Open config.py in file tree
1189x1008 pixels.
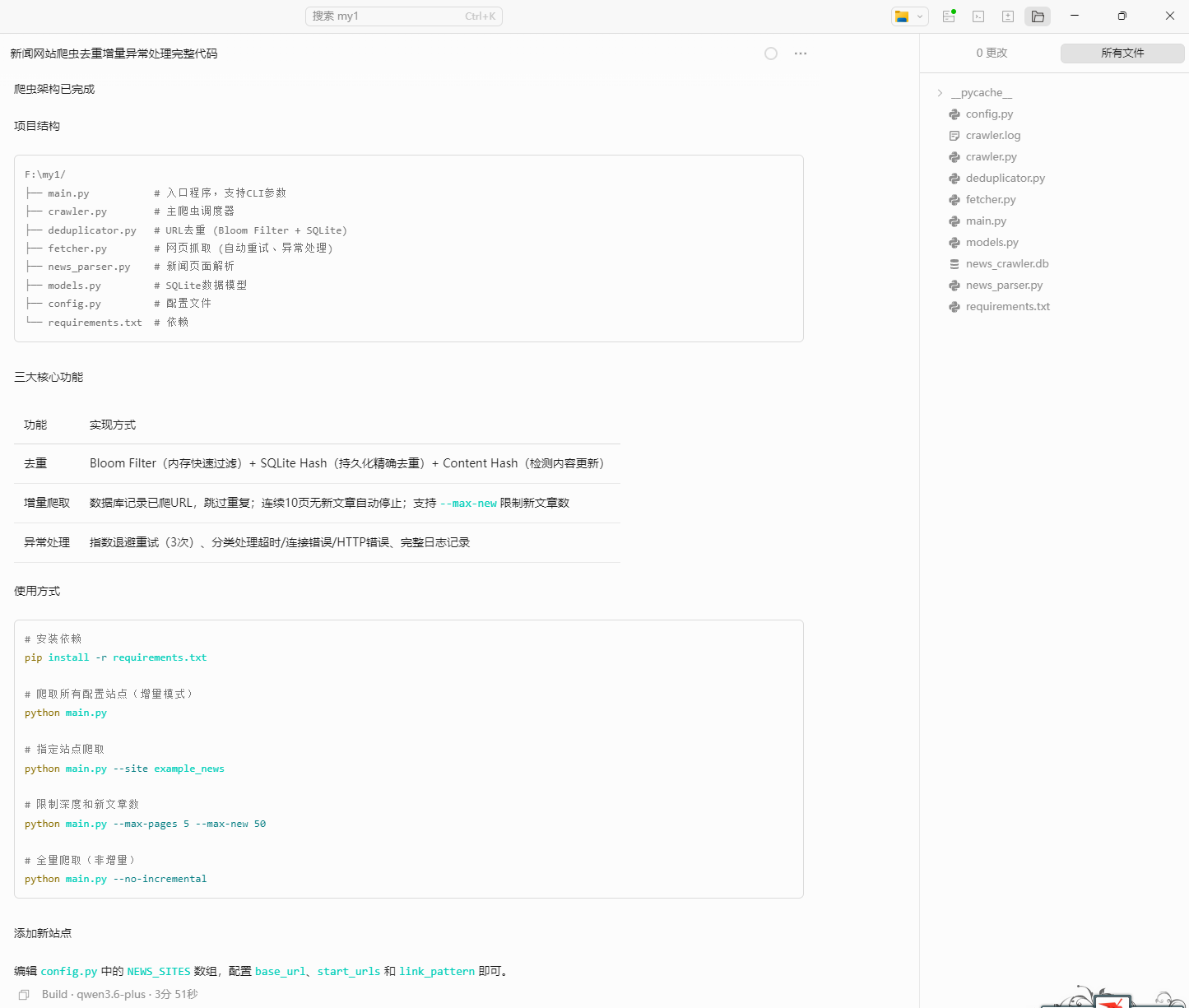[989, 114]
